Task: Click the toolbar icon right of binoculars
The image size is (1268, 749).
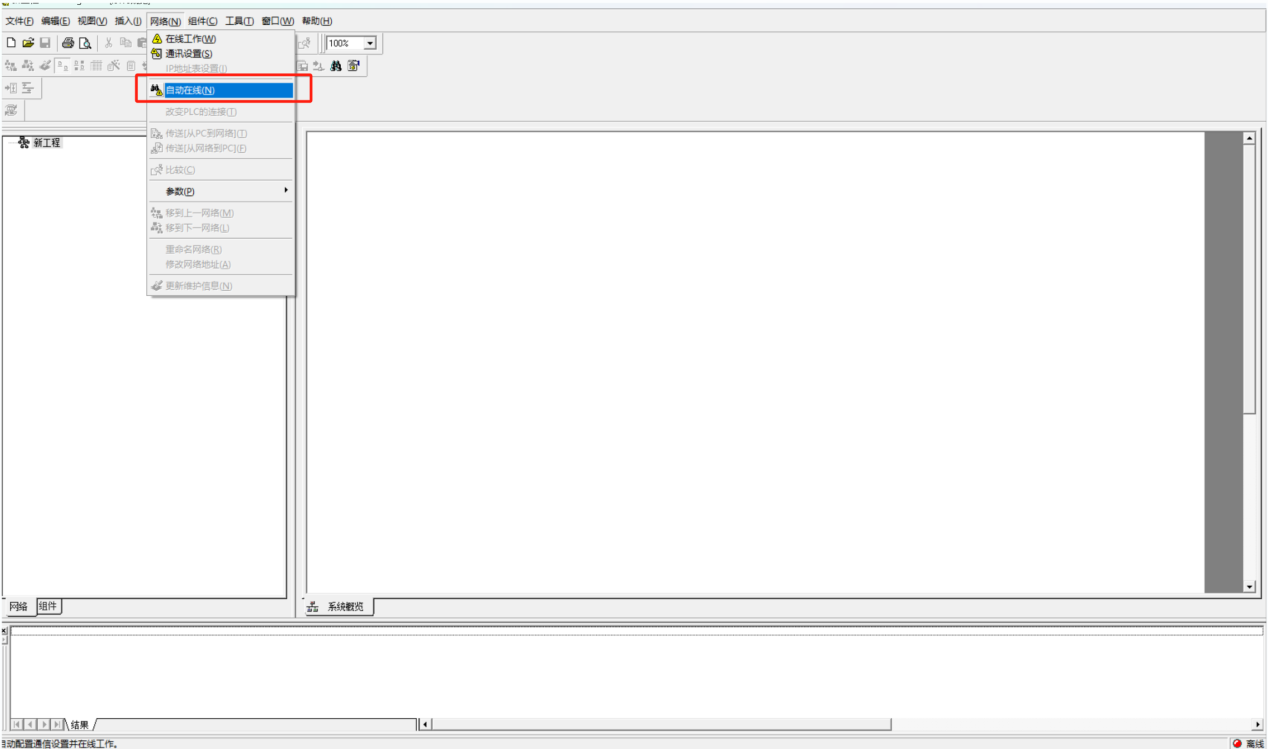Action: coord(353,66)
